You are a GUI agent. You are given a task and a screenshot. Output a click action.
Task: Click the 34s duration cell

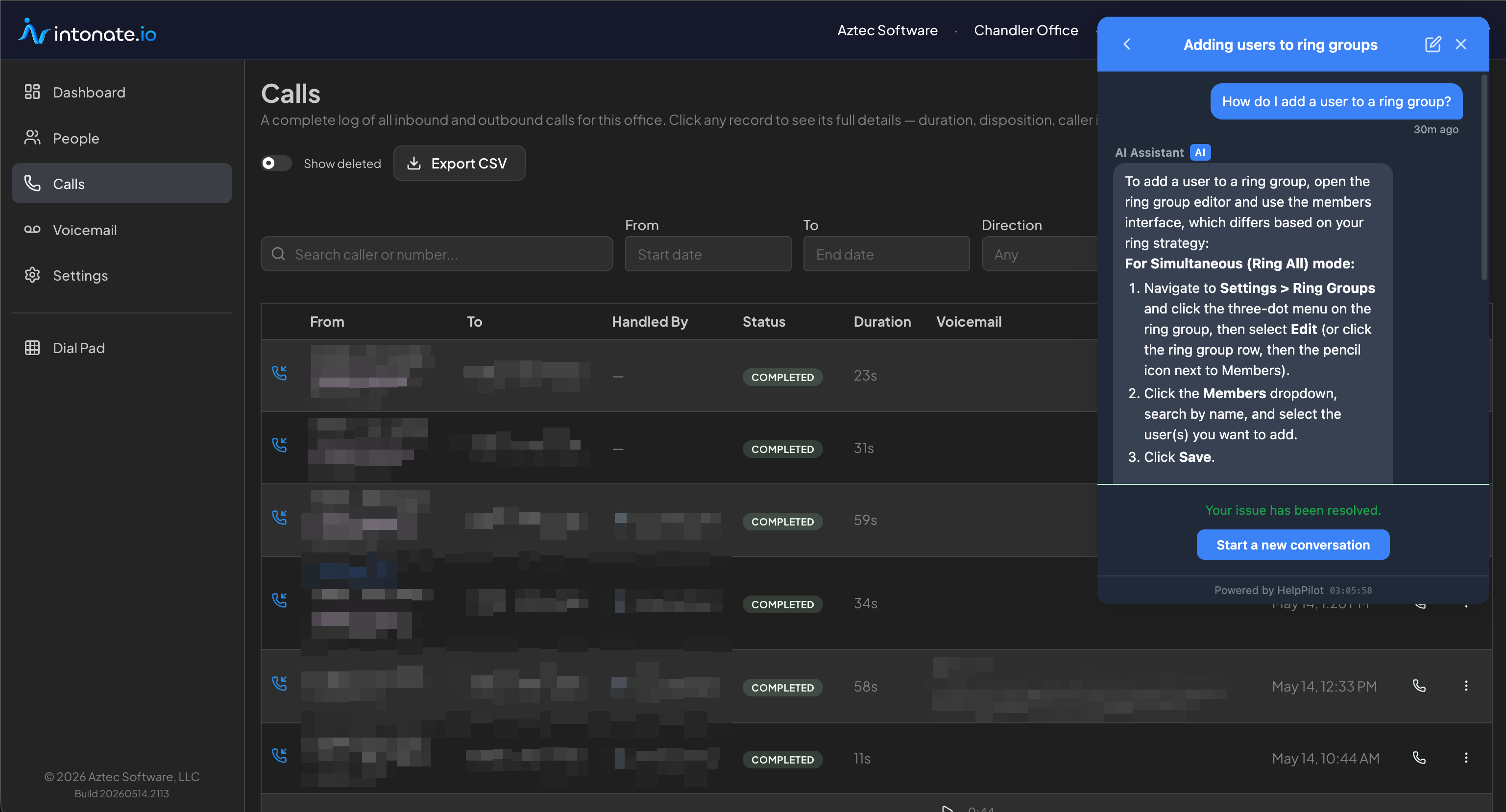(865, 603)
